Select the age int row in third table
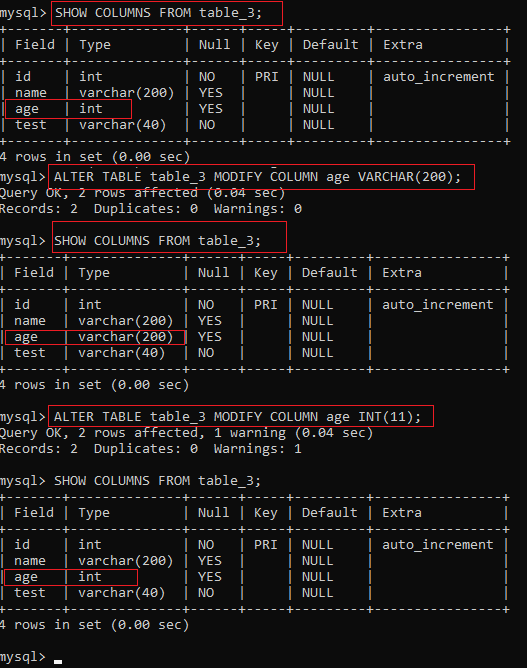The width and height of the screenshot is (527, 668). pyautogui.click(x=254, y=577)
